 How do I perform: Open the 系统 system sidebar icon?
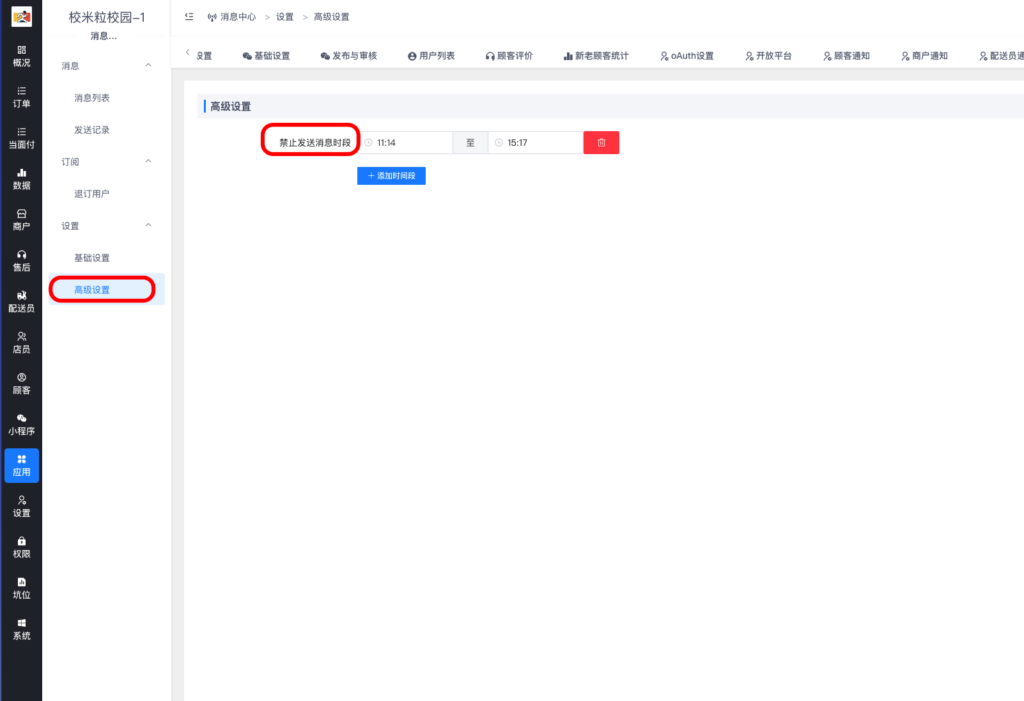coord(21,629)
